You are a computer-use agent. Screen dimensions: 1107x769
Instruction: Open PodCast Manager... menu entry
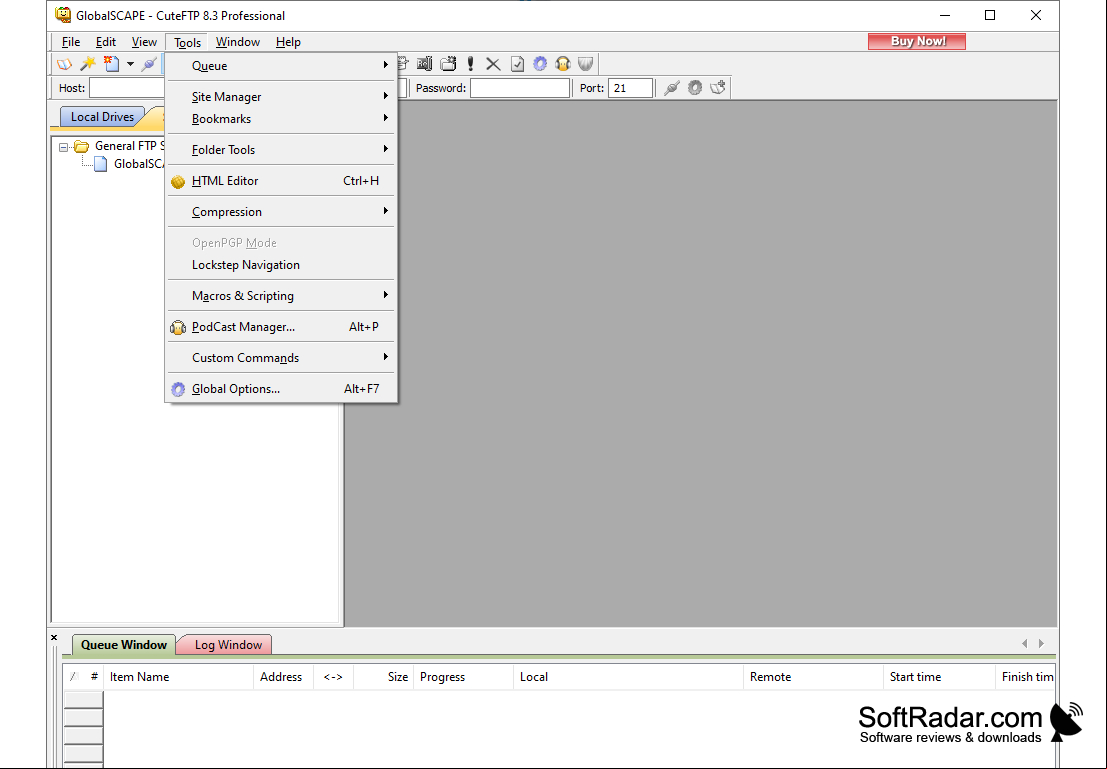tap(281, 327)
